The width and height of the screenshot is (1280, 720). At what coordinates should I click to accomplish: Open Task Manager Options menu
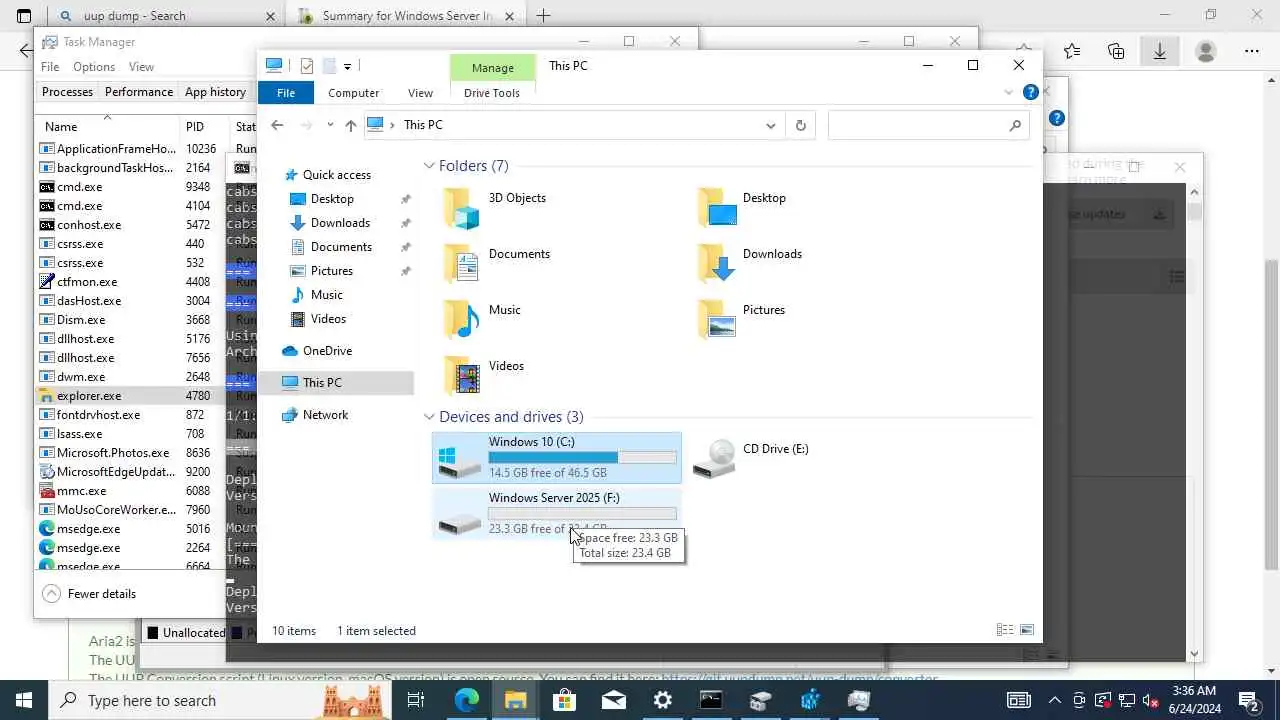94,67
